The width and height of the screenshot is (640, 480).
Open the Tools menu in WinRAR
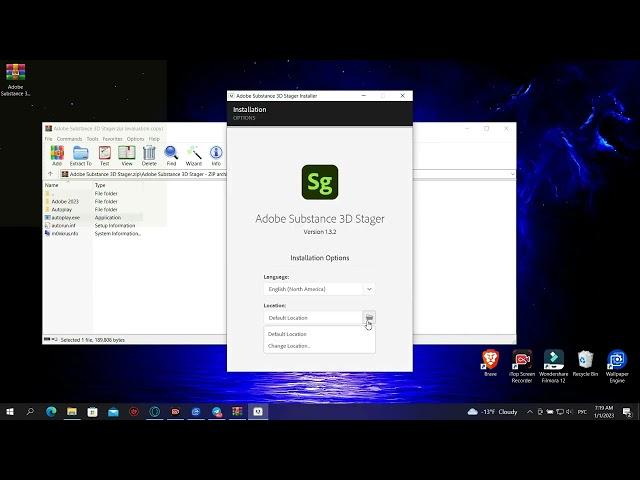coord(93,139)
